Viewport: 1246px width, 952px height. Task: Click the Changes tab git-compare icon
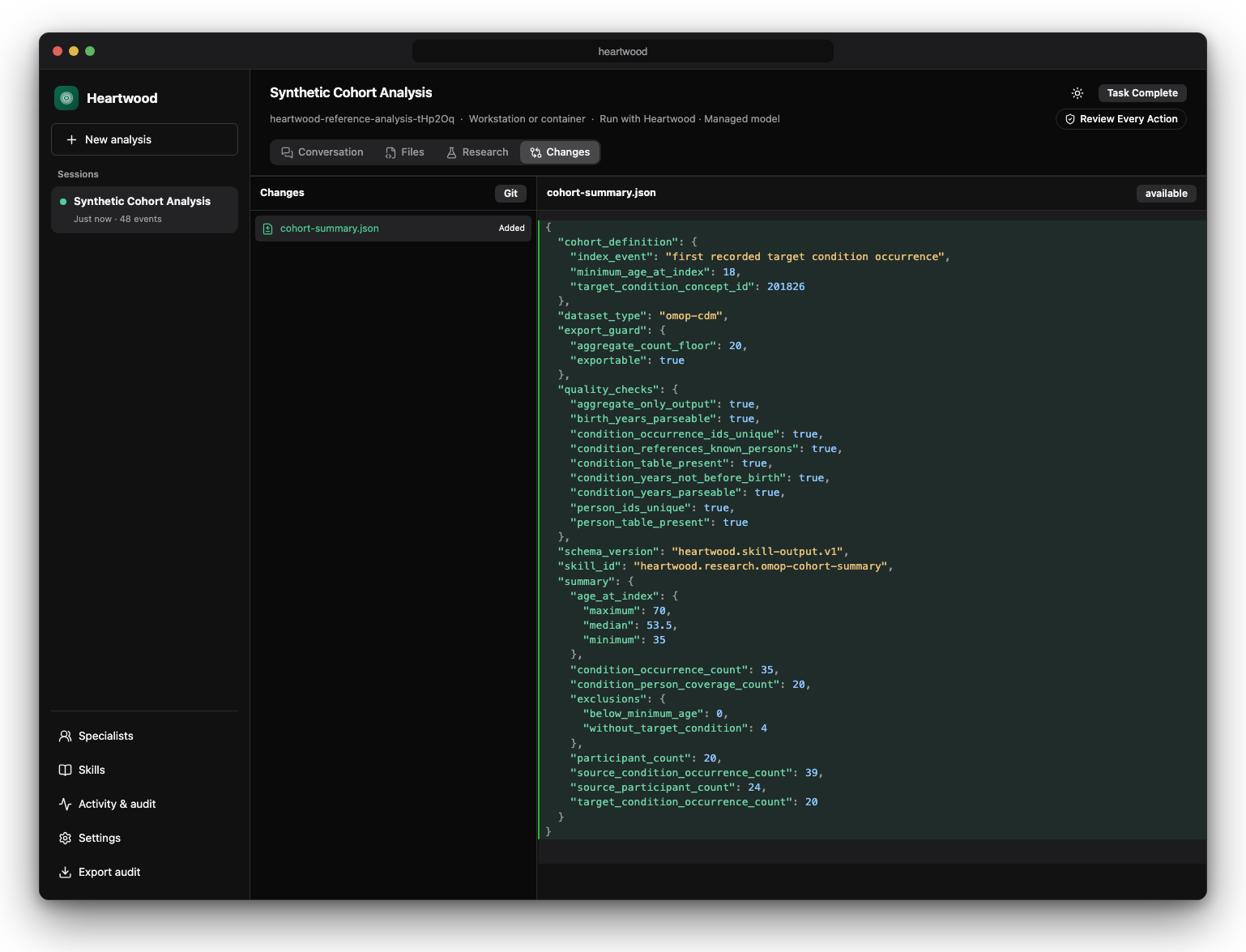[536, 152]
